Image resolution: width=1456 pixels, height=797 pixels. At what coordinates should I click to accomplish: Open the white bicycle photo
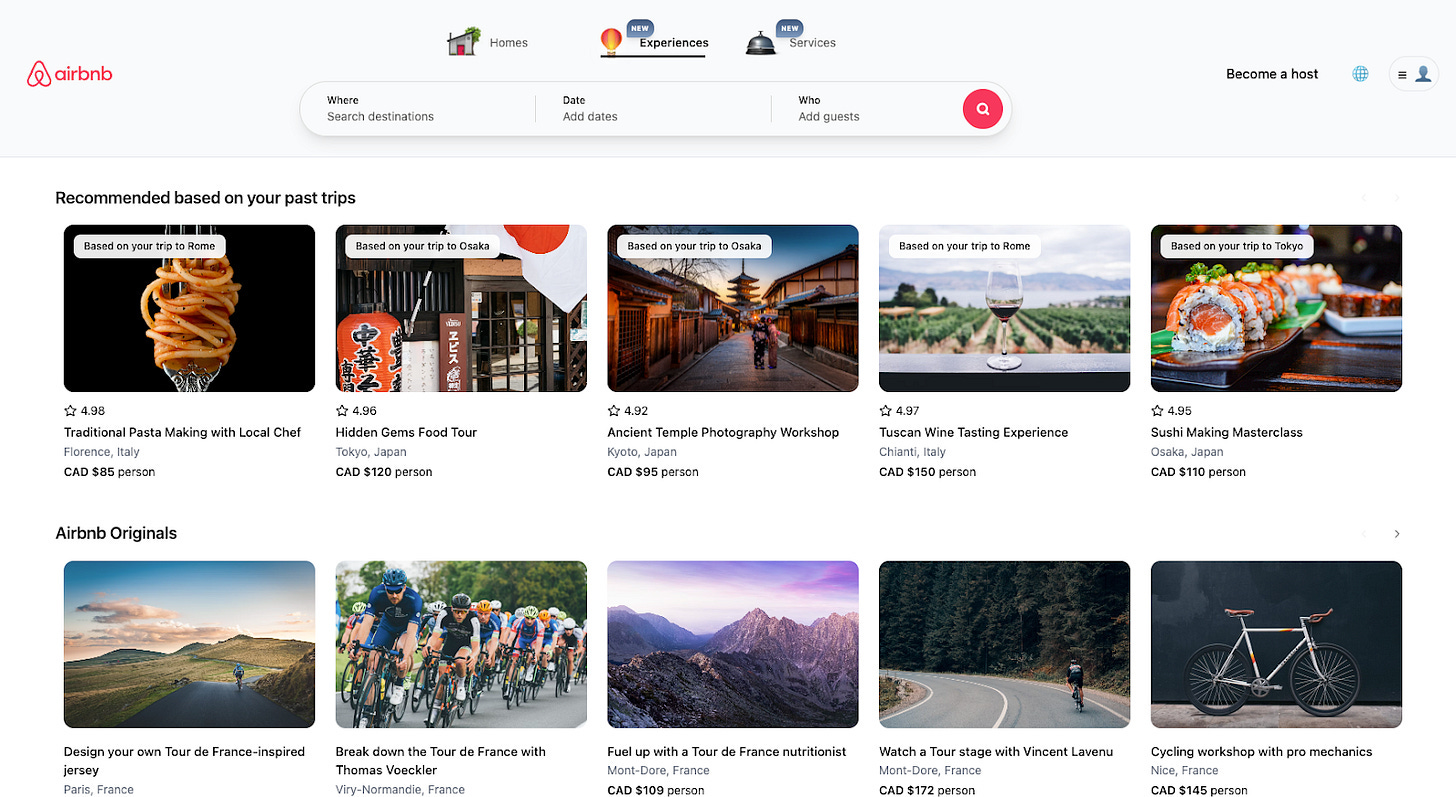pos(1276,644)
